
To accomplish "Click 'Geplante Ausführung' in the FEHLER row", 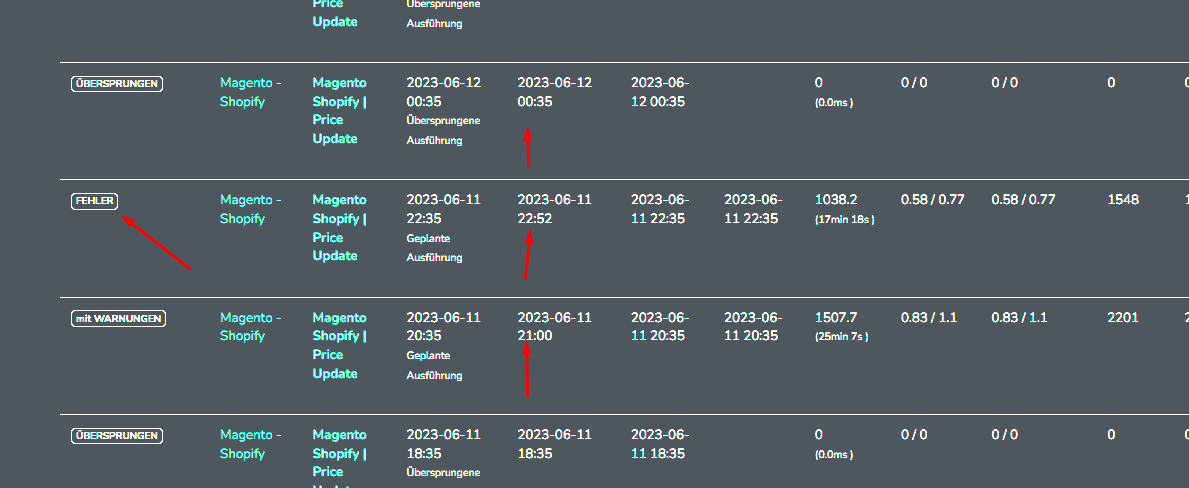I will (x=435, y=248).
